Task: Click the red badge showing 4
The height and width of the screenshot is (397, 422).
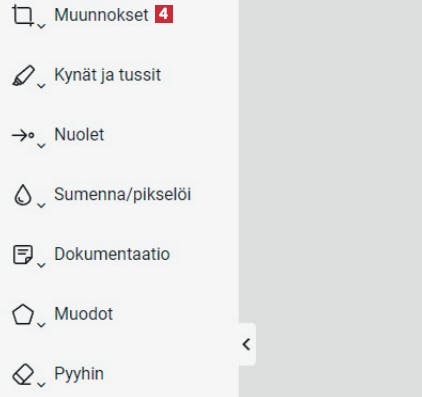Action: coord(164,14)
